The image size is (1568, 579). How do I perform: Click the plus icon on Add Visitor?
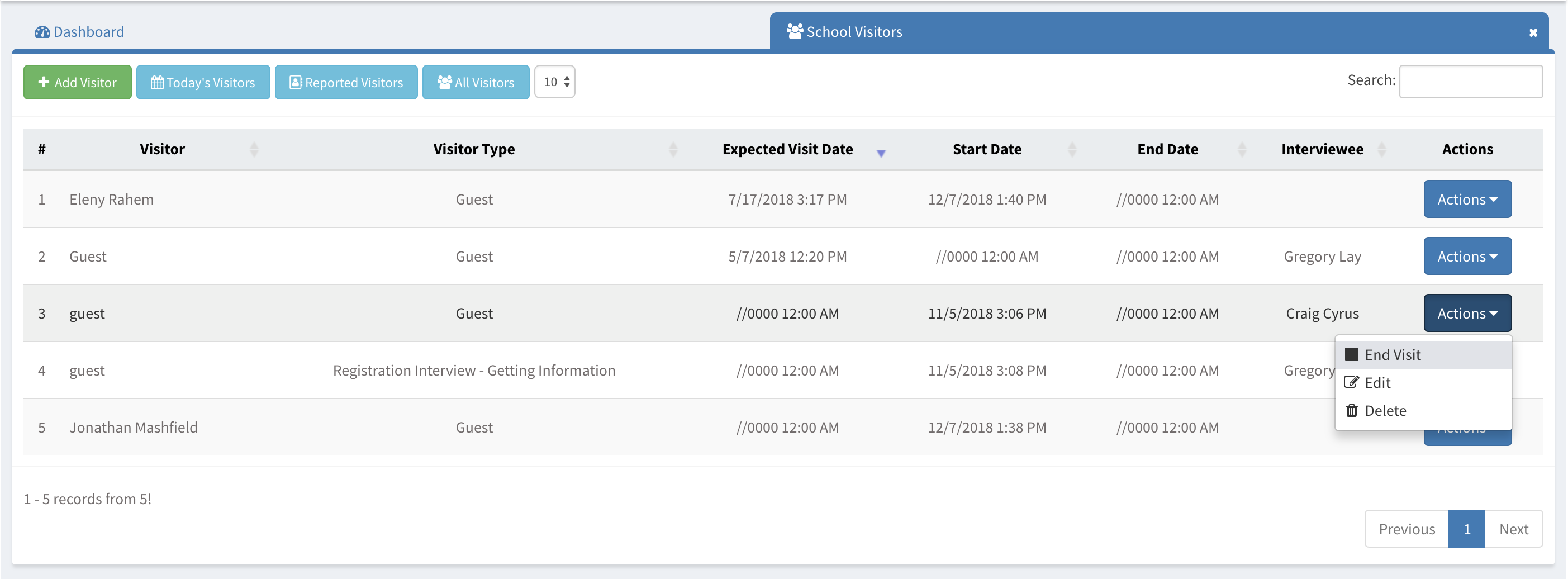pyautogui.click(x=44, y=82)
